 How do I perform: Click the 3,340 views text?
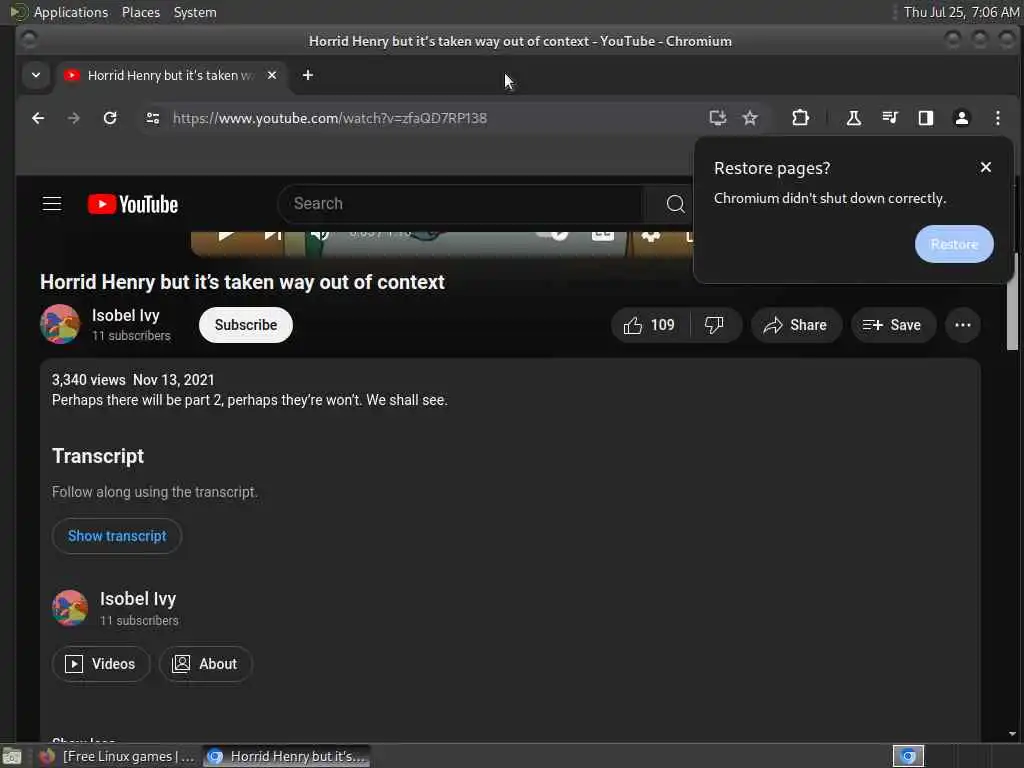pos(88,380)
